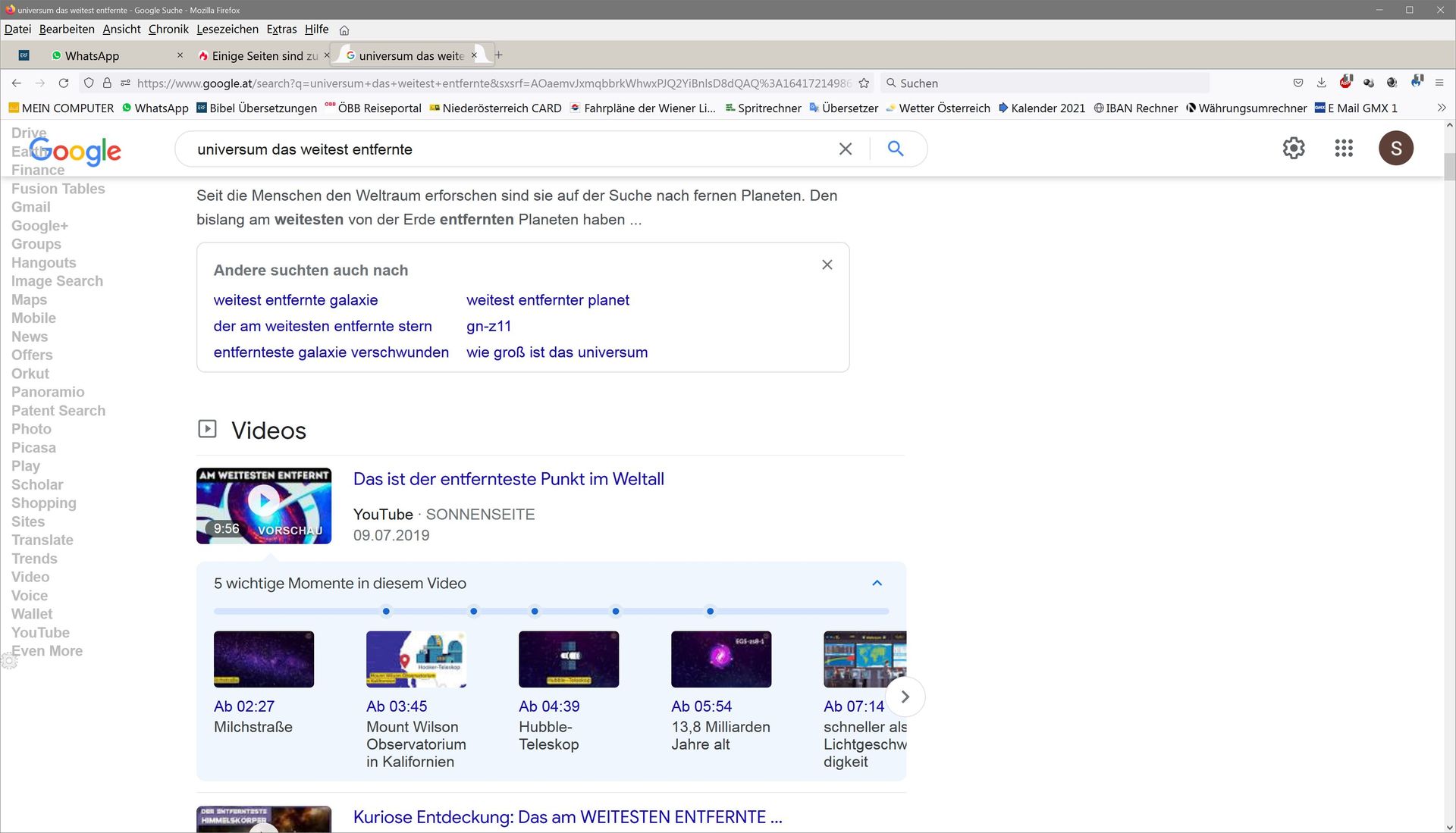Click the Pocket save icon
This screenshot has height=833, width=1456.
point(1298,83)
